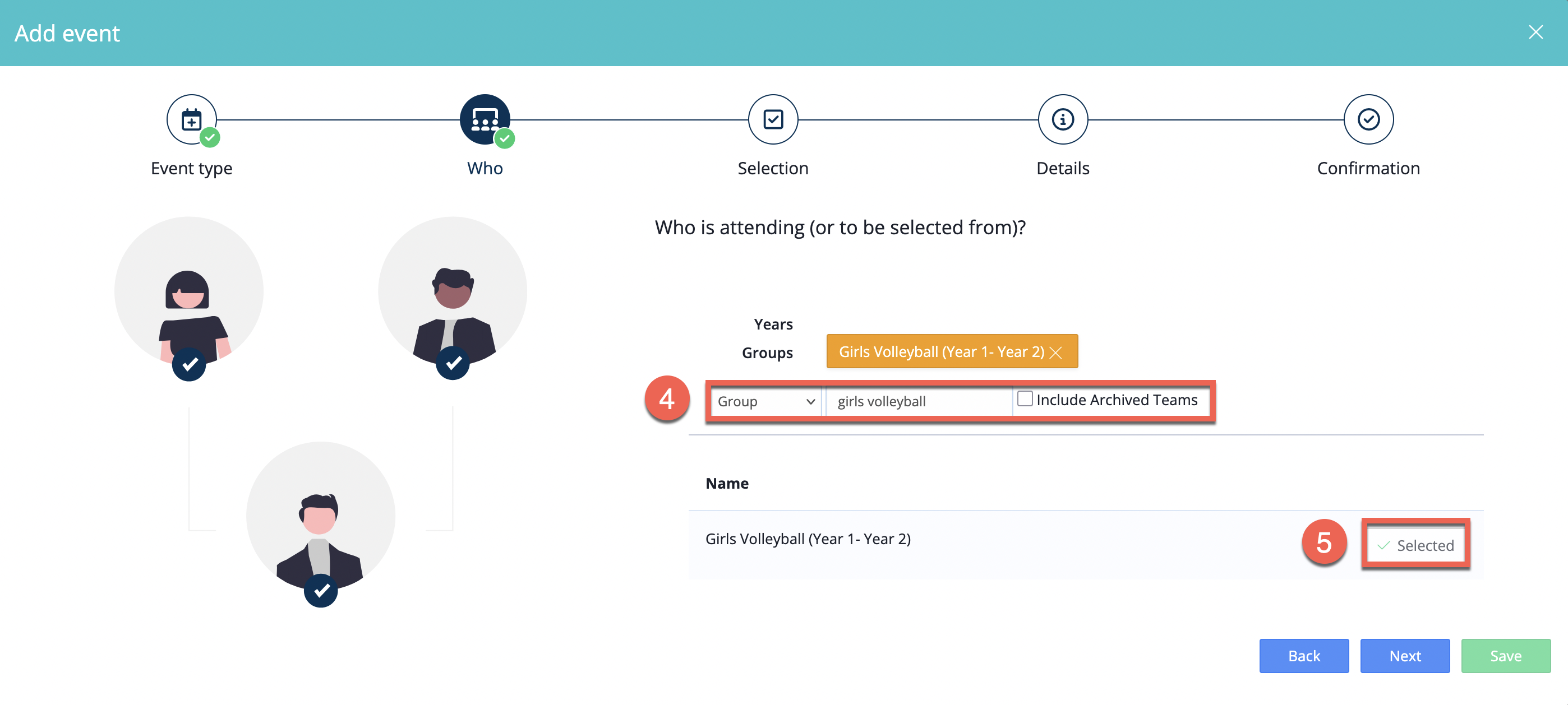1568x705 pixels.
Task: Click the girls volleyball search field
Action: point(919,401)
